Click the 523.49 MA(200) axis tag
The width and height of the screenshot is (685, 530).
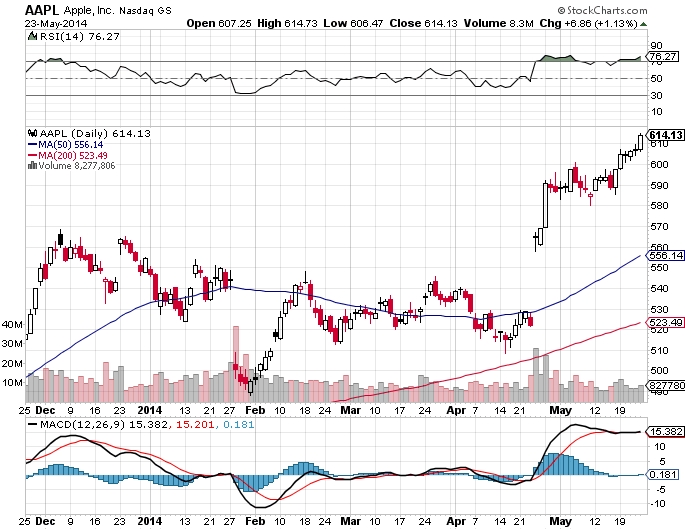click(666, 322)
